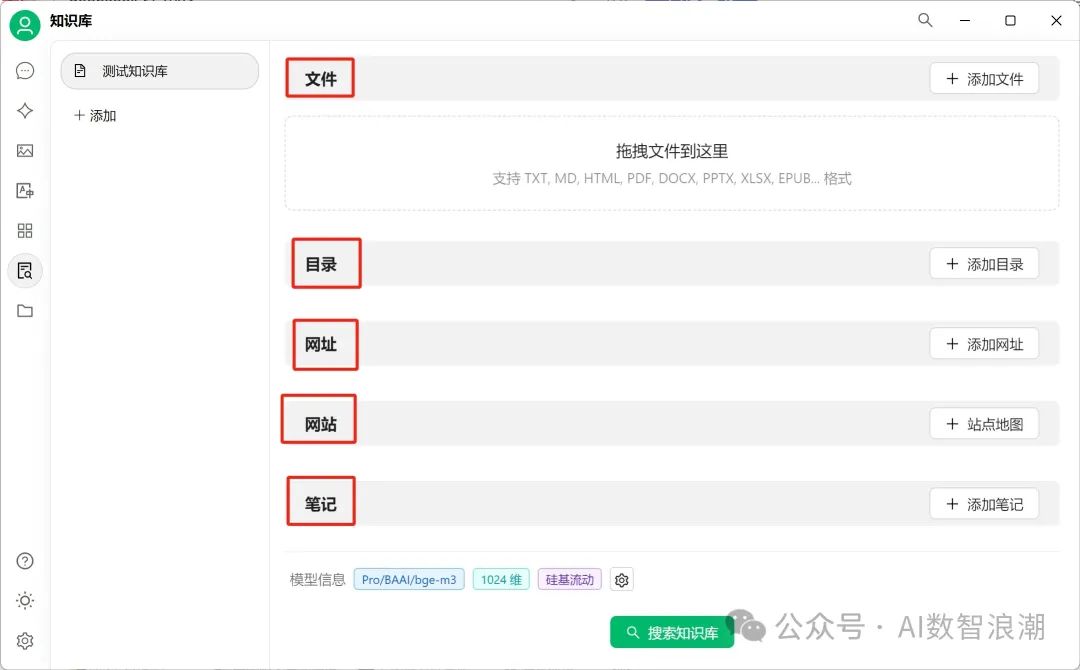
Task: Click the 硅基流动 provider tag
Action: pyautogui.click(x=570, y=580)
